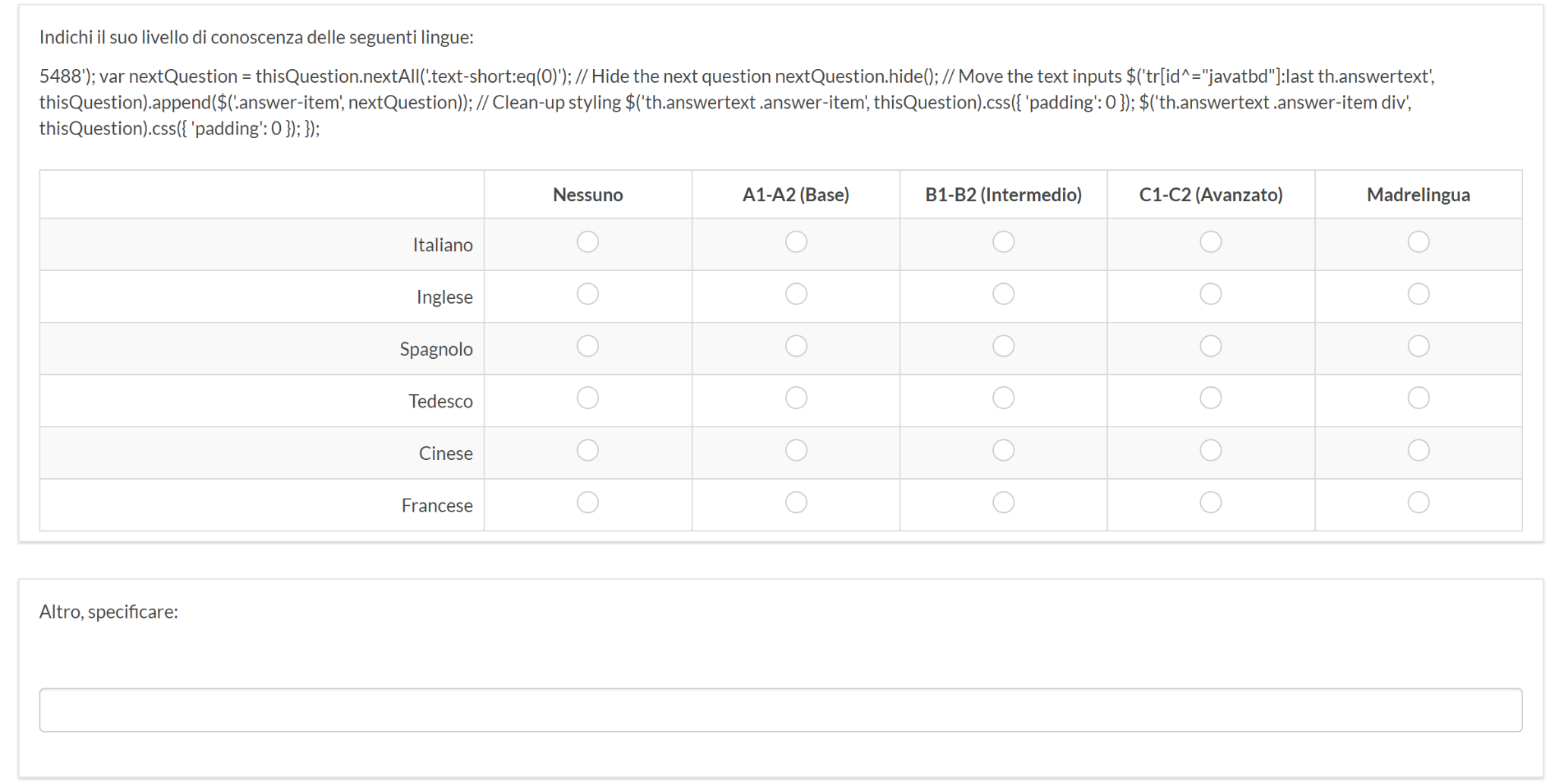Select A1-A2 (Base) for Italiano

(796, 242)
